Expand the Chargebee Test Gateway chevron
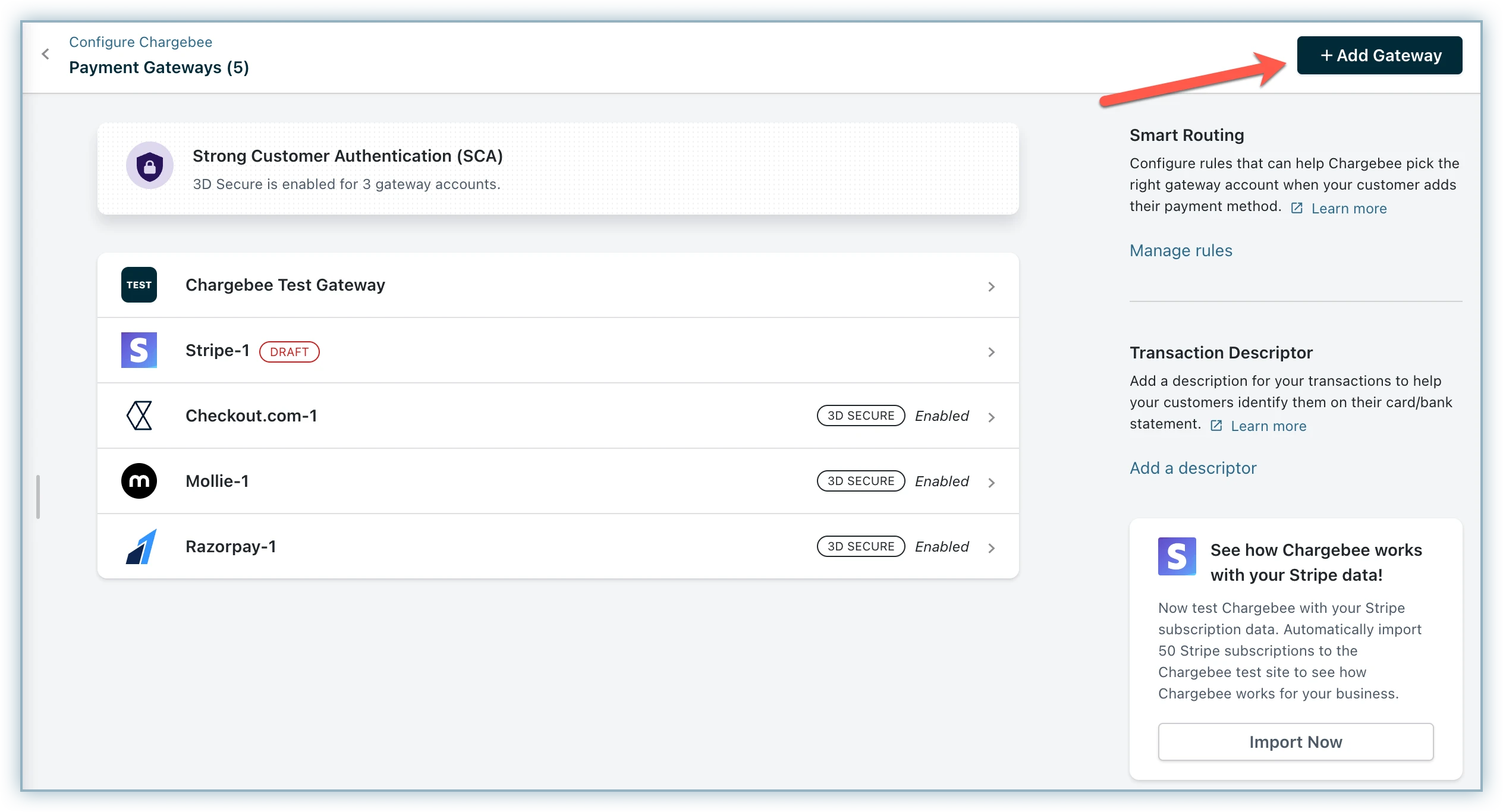This screenshot has height=812, width=1503. pyautogui.click(x=991, y=287)
